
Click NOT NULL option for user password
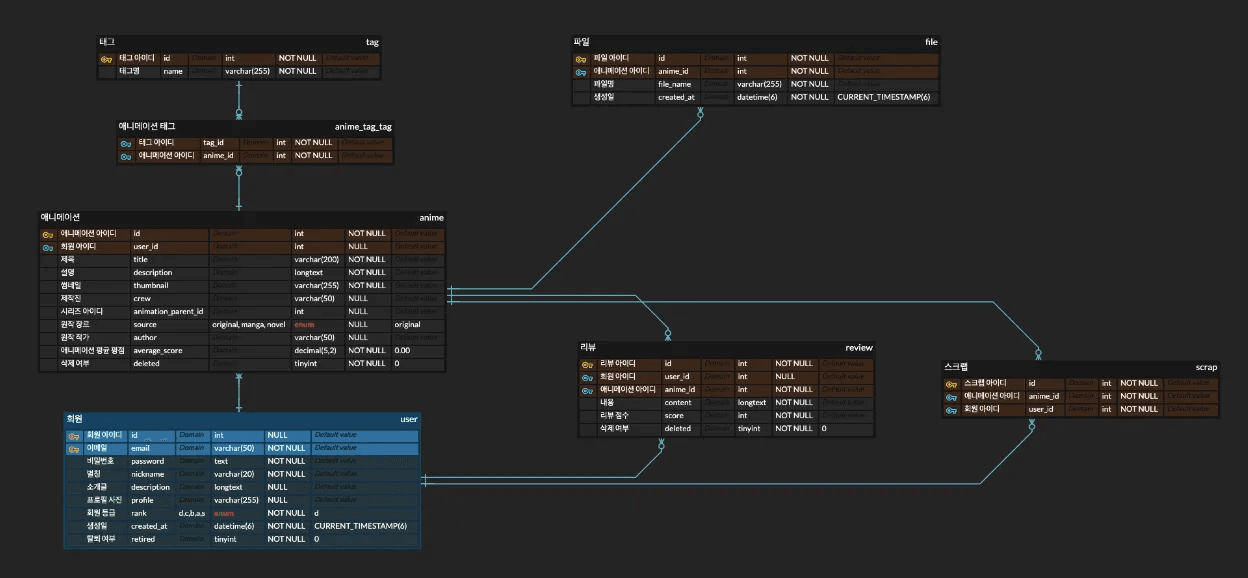tap(286, 462)
